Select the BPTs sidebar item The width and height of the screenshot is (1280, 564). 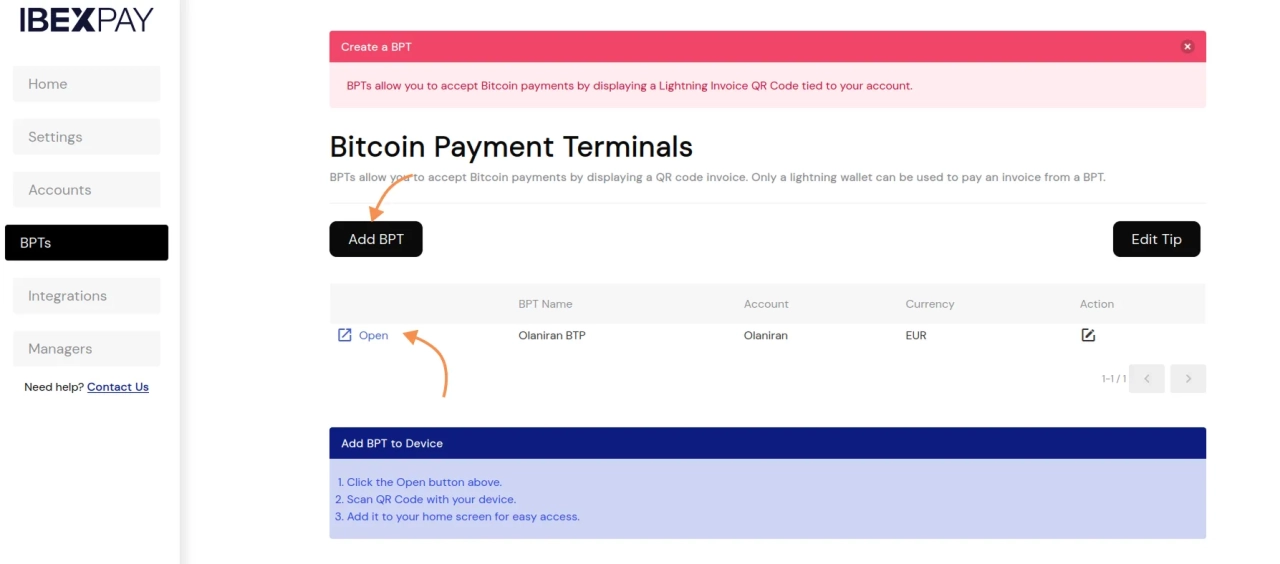pos(86,243)
